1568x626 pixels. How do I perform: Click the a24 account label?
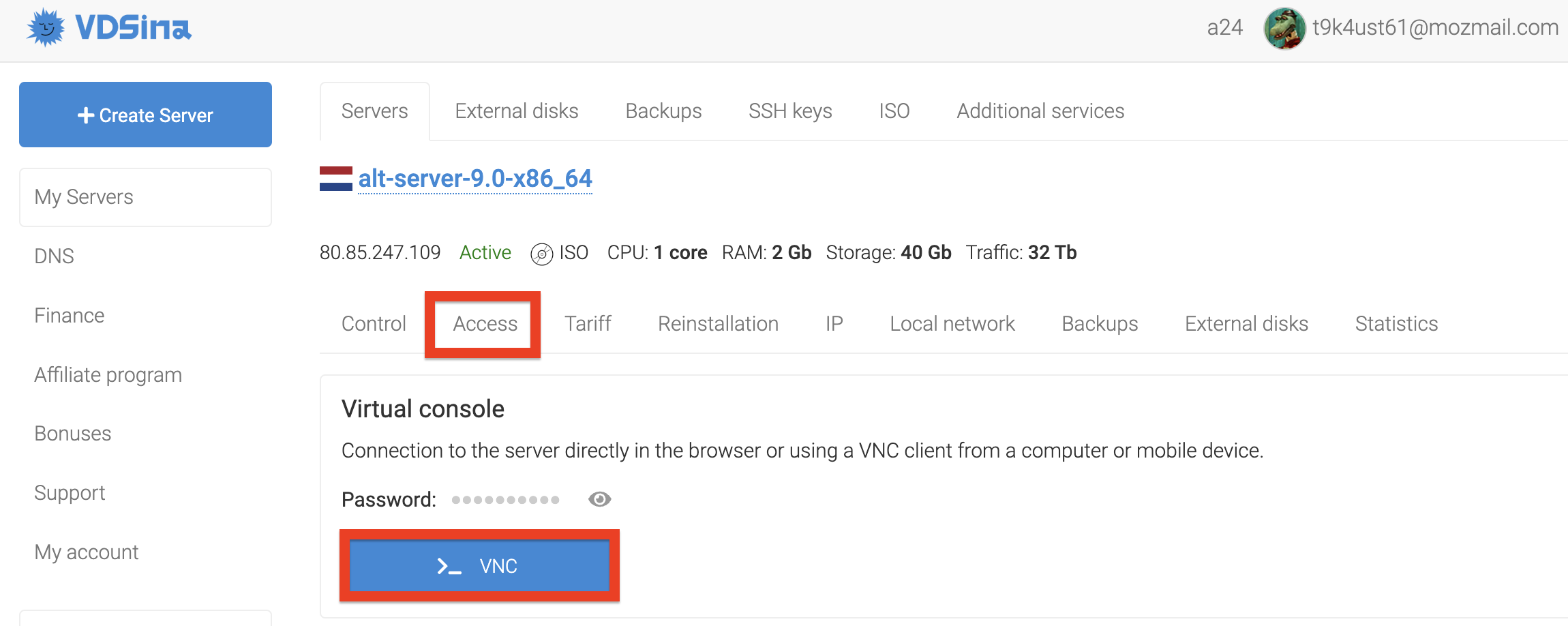point(1224,27)
